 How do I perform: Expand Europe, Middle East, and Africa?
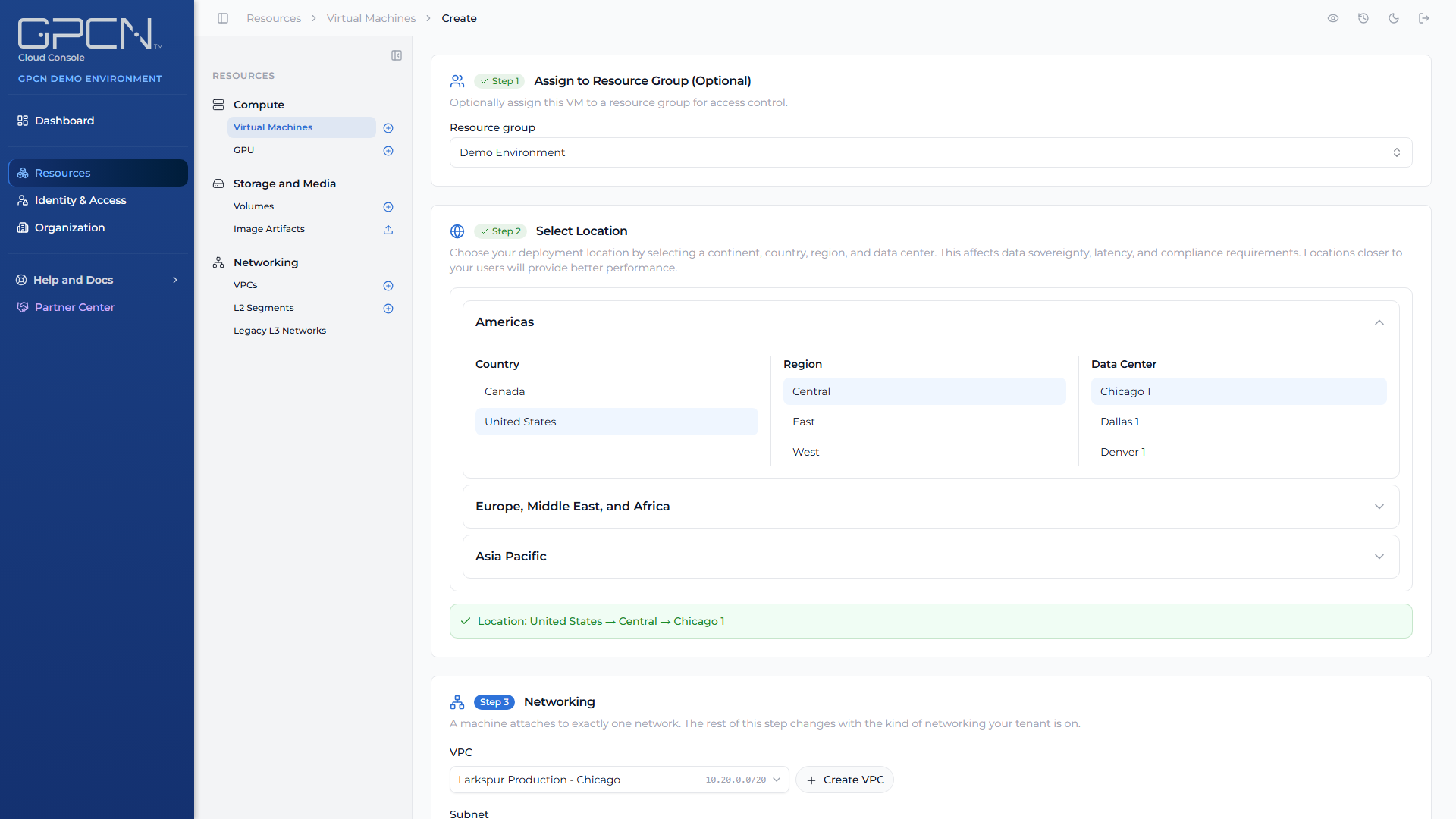pyautogui.click(x=930, y=507)
